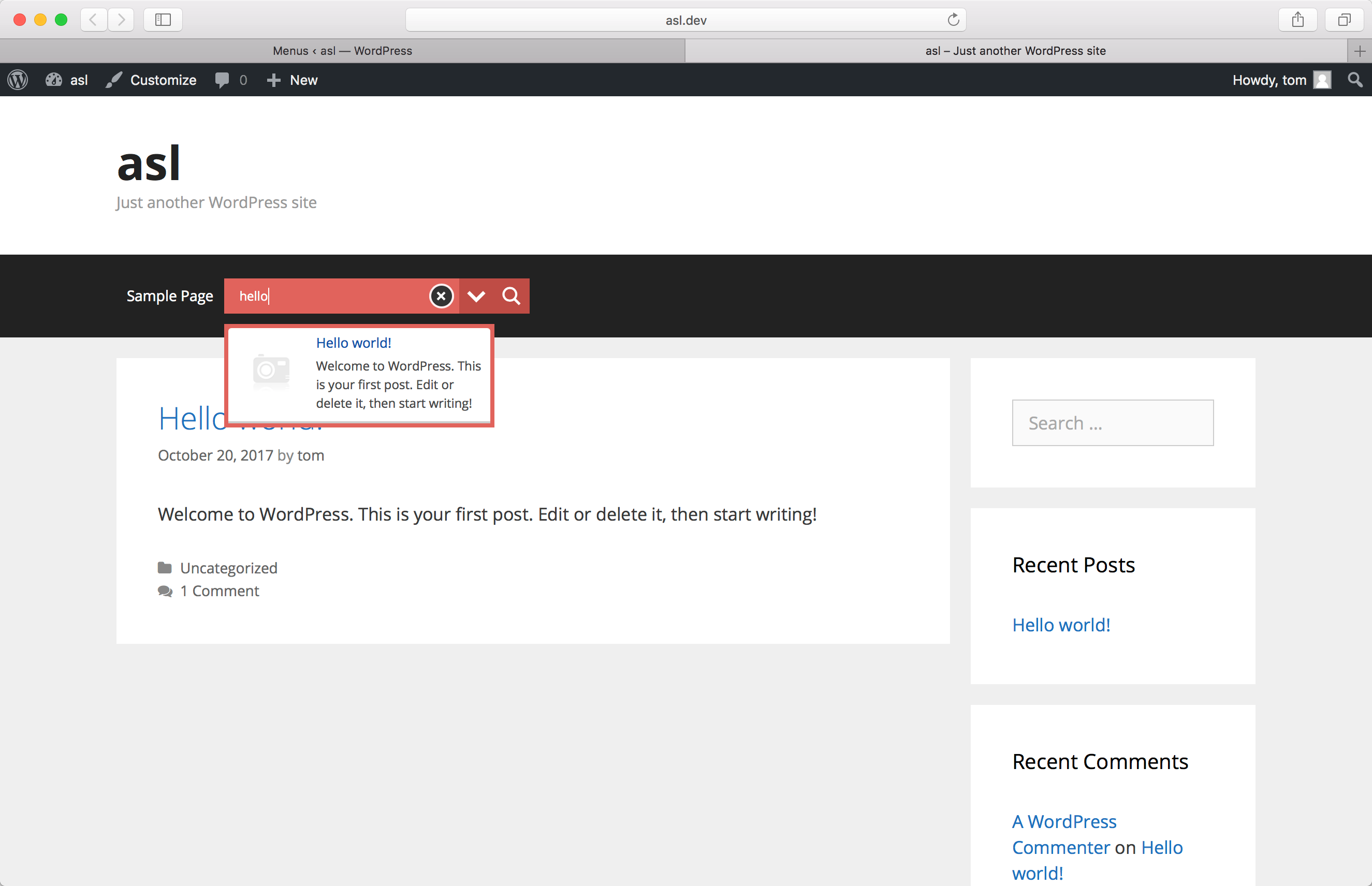Open the asl site dashboard icon

[55, 80]
